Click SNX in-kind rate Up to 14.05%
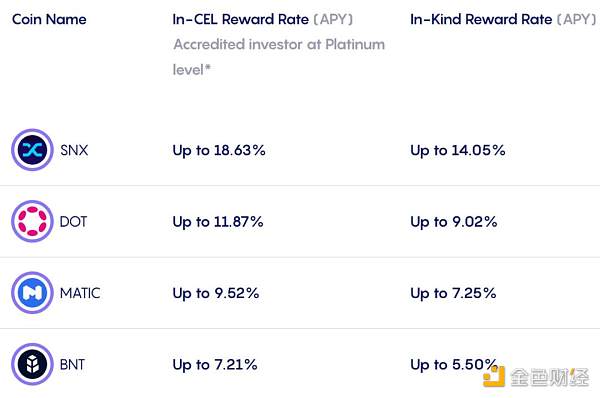600x398 pixels. point(458,150)
